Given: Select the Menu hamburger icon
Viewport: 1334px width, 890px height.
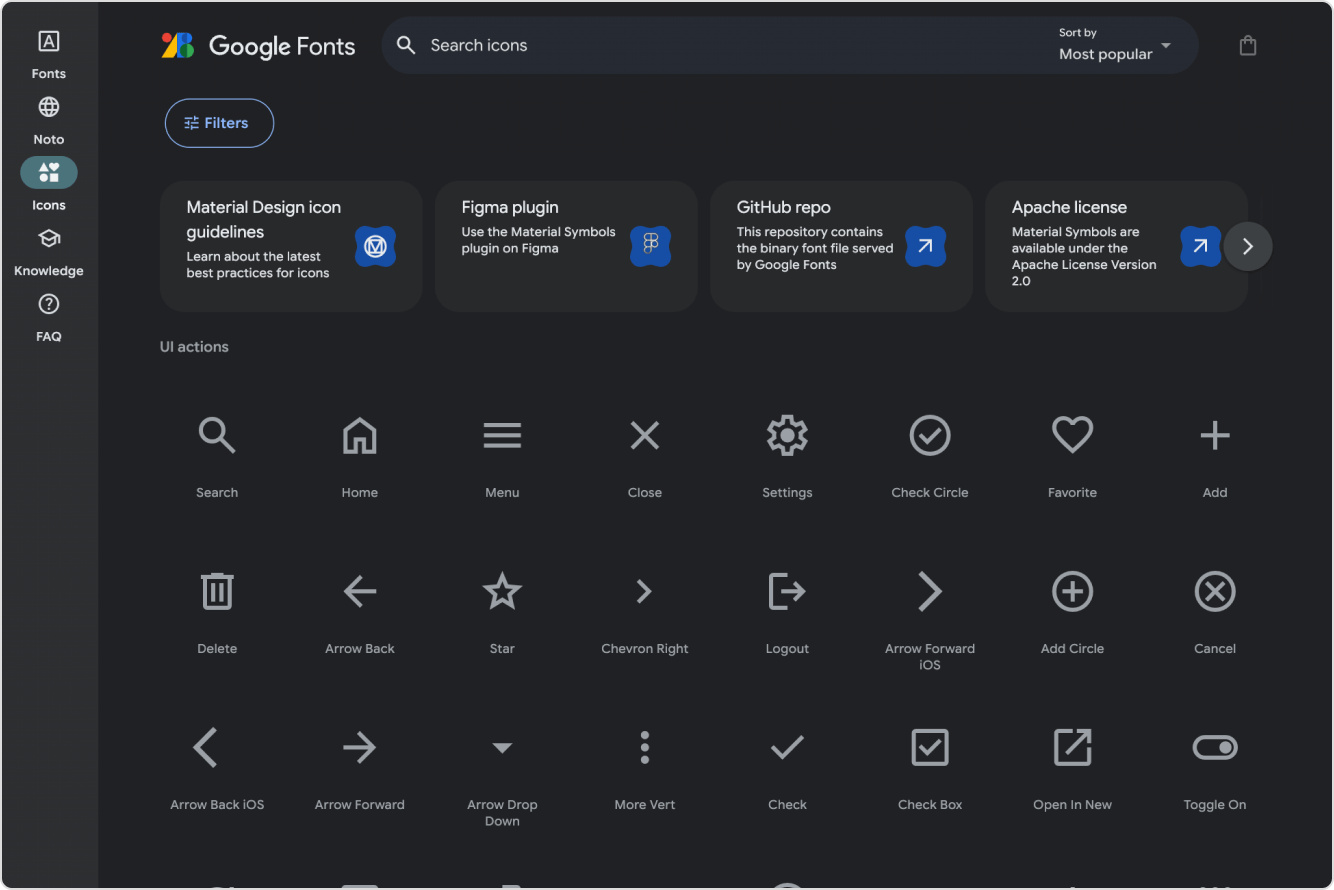Looking at the screenshot, I should [x=502, y=436].
